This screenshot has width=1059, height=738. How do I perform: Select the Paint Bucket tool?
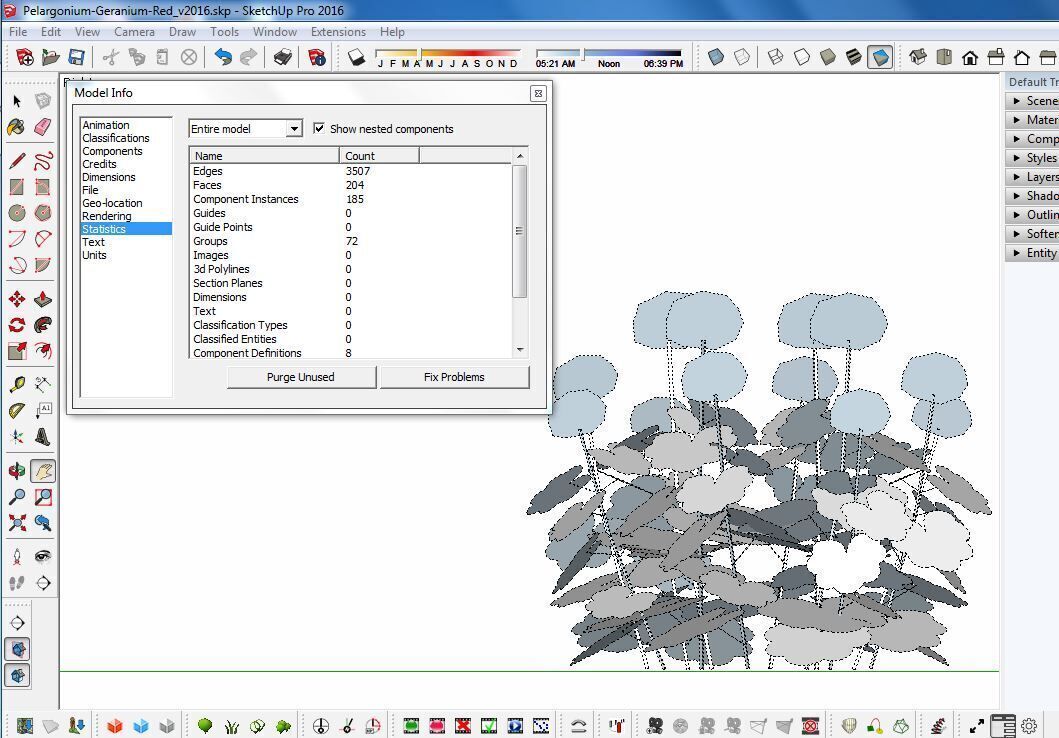(x=17, y=126)
